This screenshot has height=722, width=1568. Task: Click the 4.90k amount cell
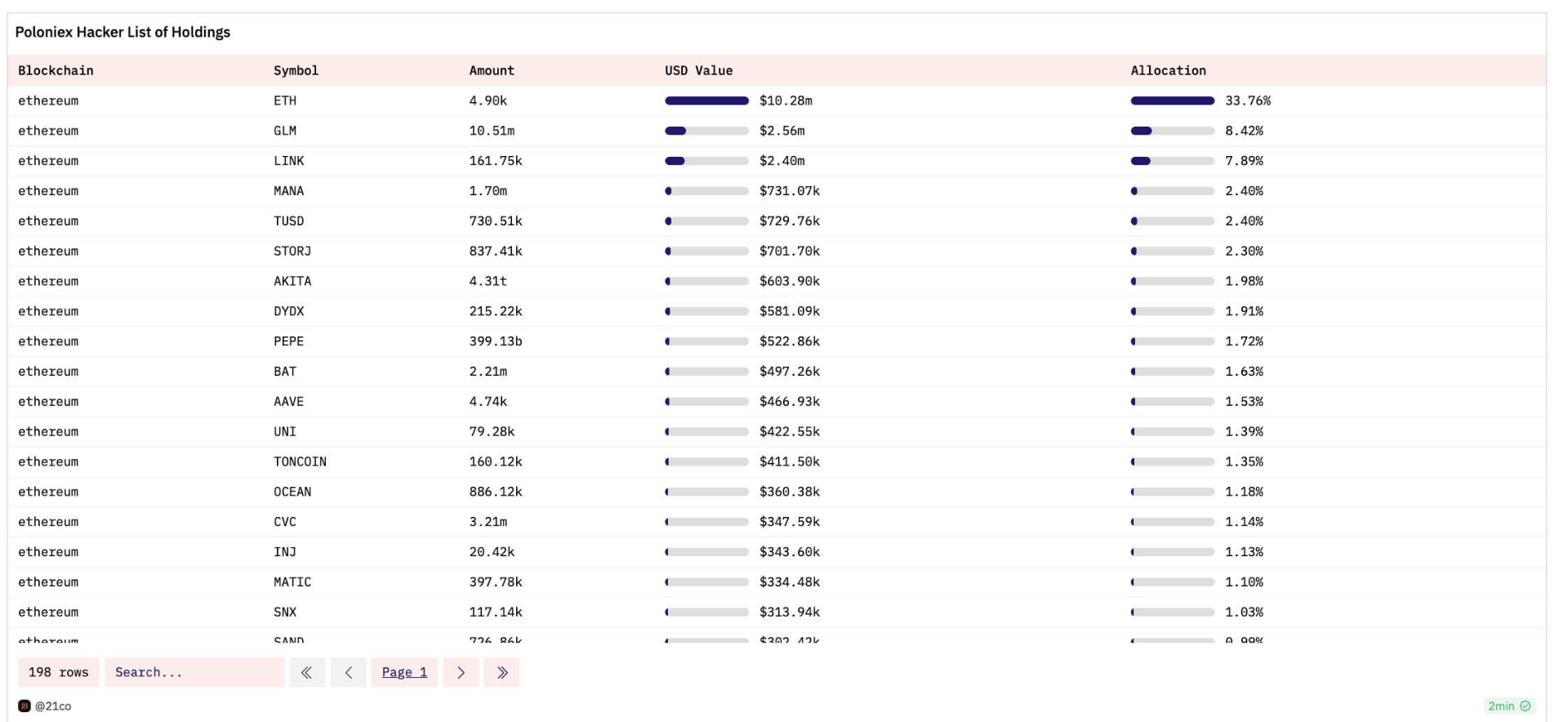click(x=488, y=100)
